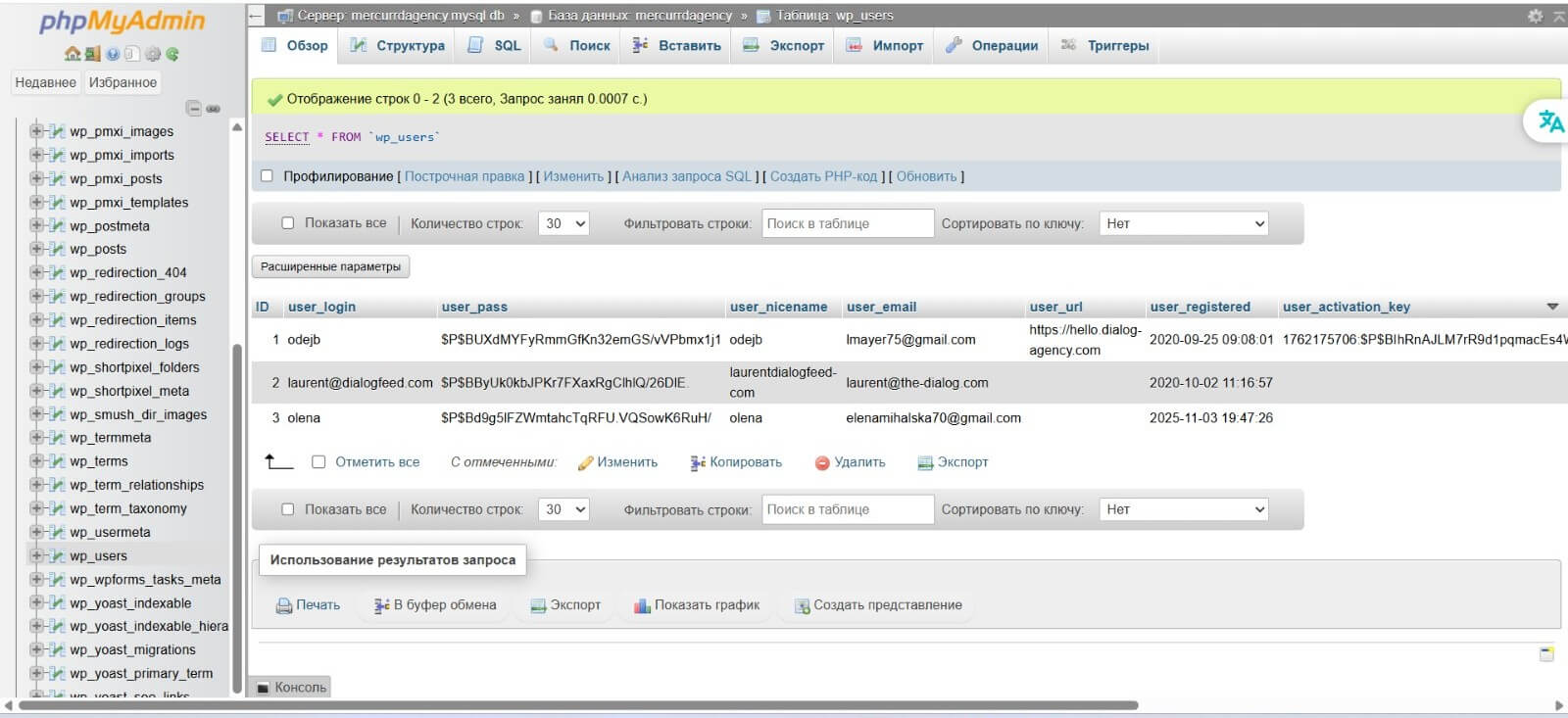Click the lower Поиск в таблице filter field
Image resolution: width=1568 pixels, height=718 pixels.
coord(848,509)
